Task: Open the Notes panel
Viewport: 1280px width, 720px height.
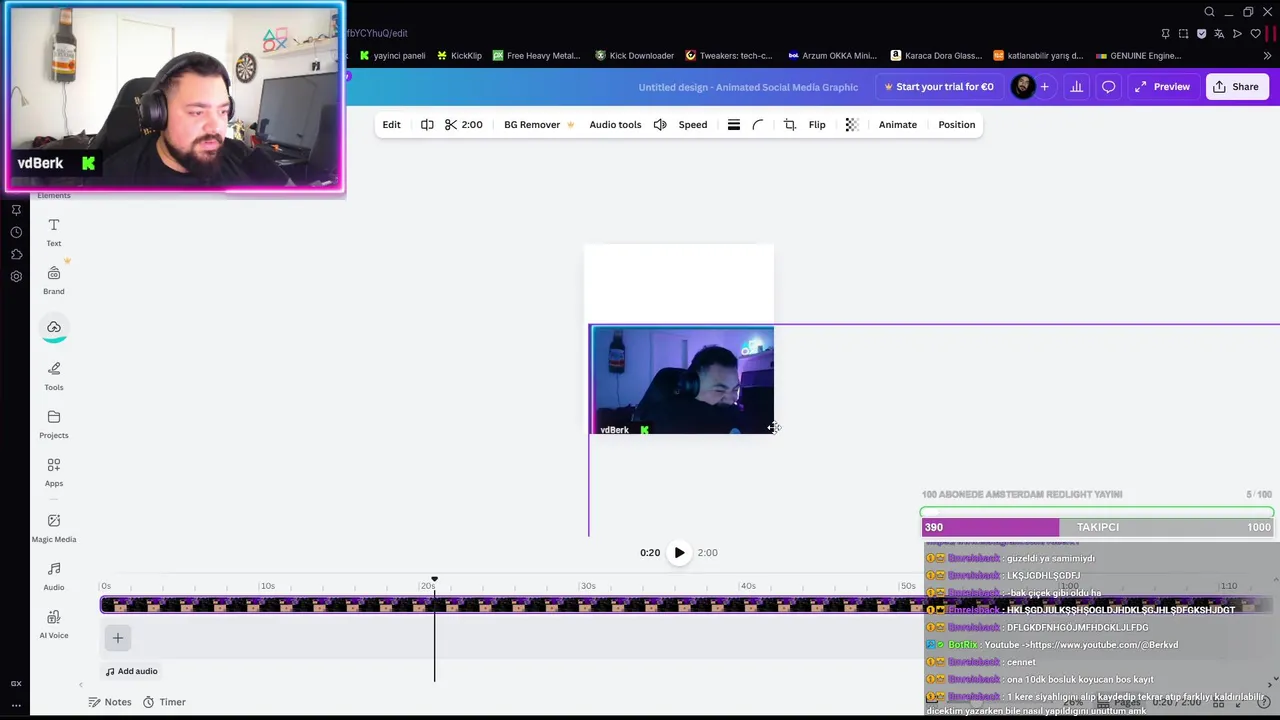Action: [x=110, y=702]
